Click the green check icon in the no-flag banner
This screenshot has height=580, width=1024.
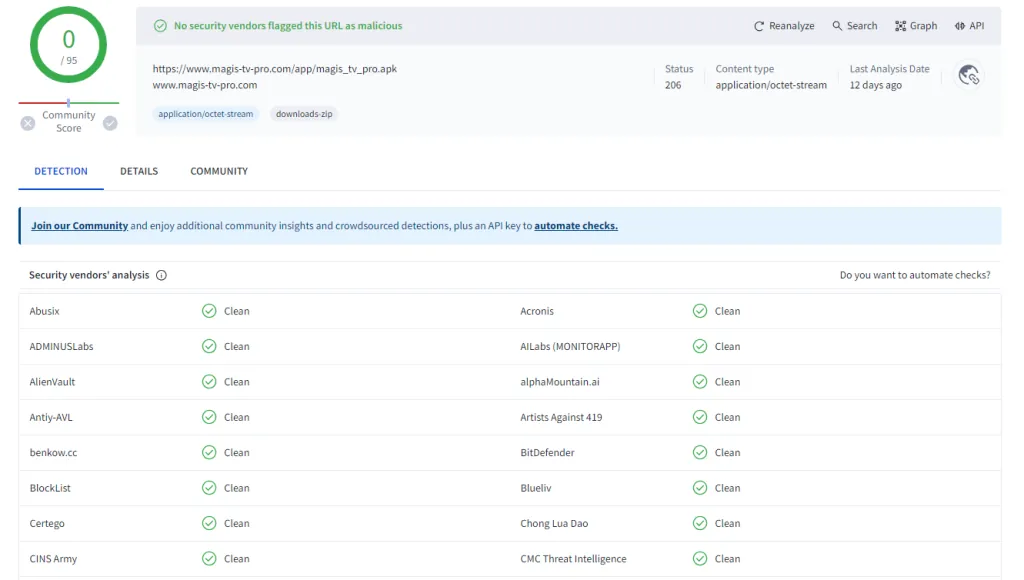click(x=160, y=26)
